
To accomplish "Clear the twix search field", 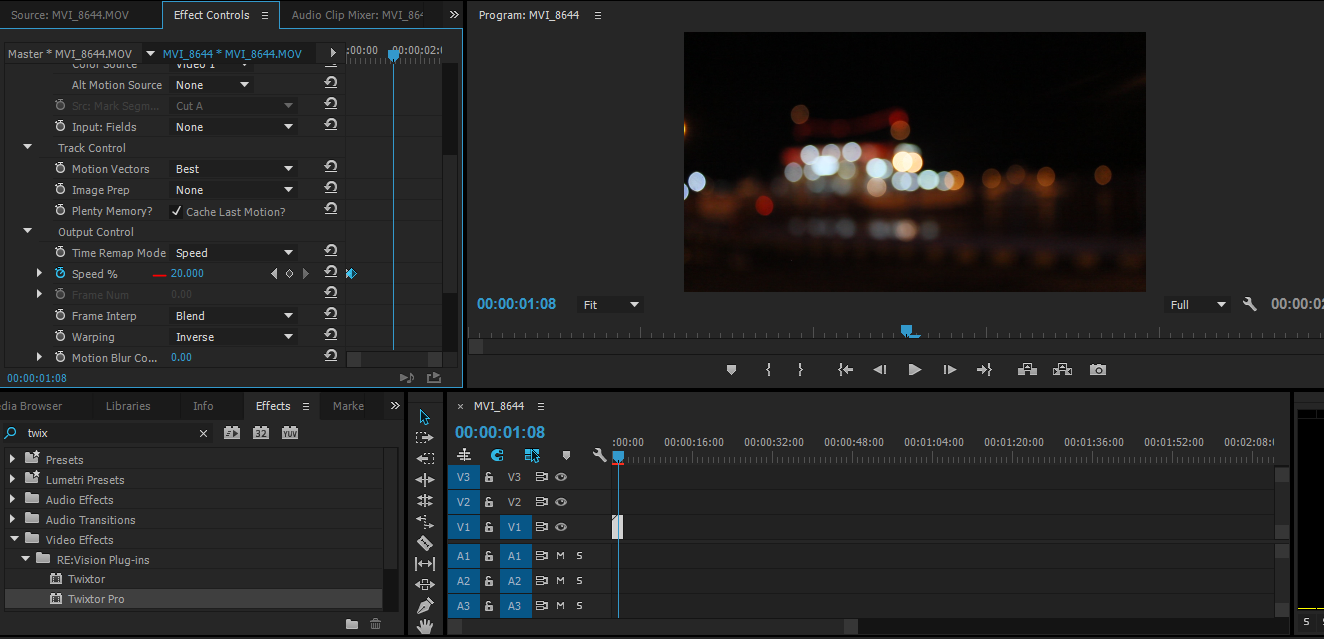I will point(204,432).
